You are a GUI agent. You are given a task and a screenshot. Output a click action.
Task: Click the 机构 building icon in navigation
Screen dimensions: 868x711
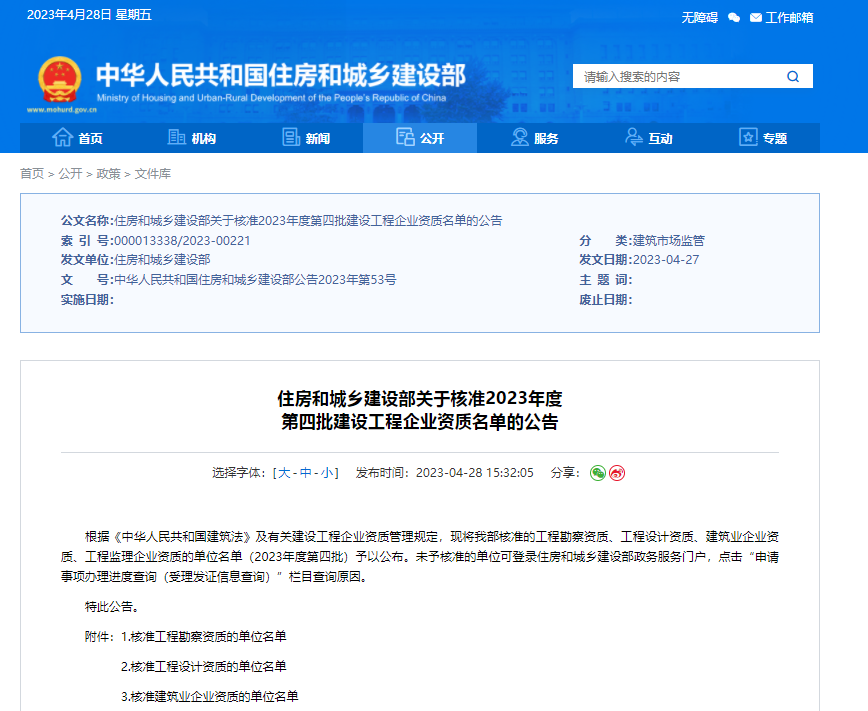point(174,139)
